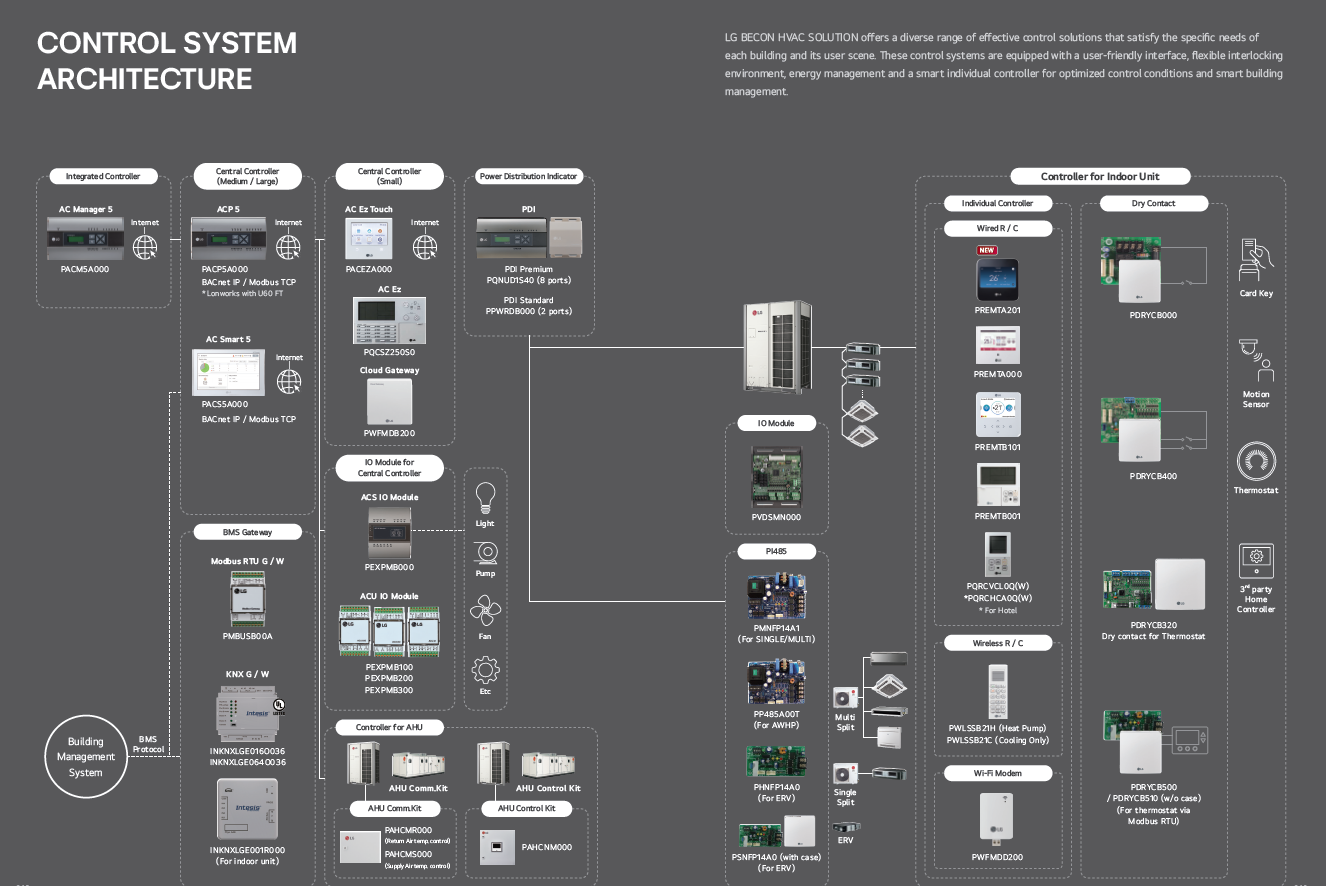1326x886 pixels.
Task: Click the Internet globe next to AC Smart 5
Action: pos(289,381)
